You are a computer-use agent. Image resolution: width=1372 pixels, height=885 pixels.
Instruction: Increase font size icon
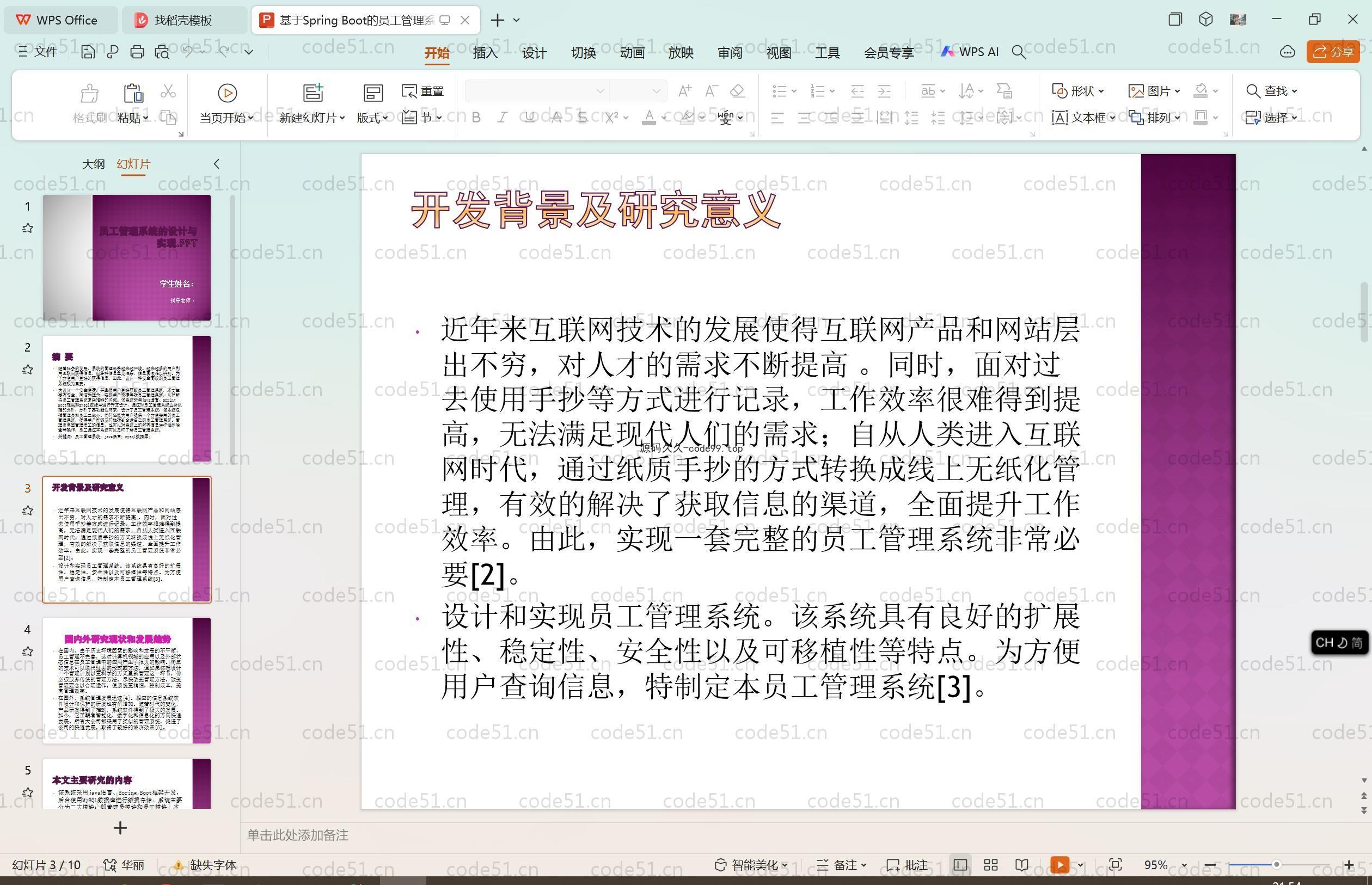684,91
